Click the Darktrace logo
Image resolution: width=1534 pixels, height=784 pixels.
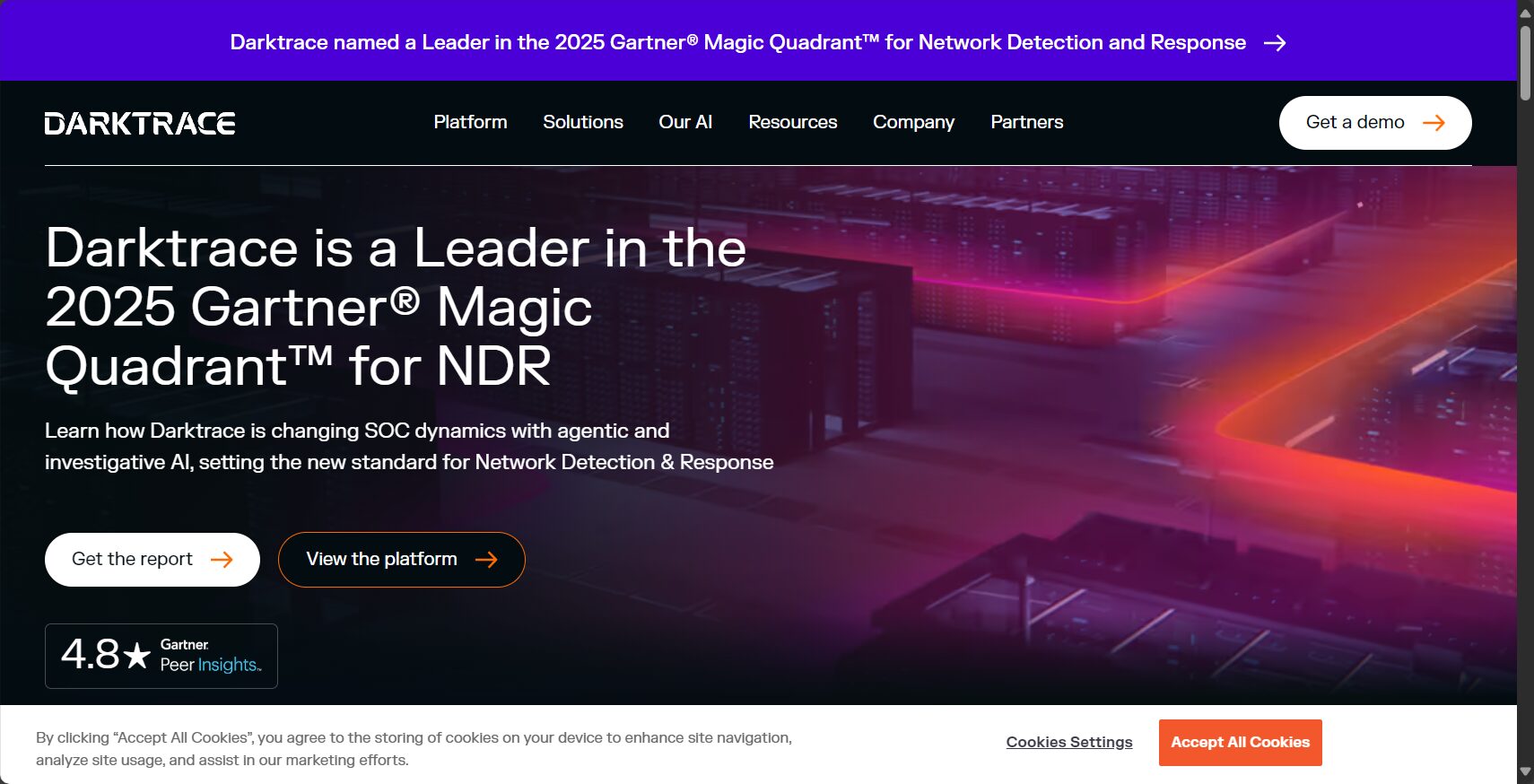pyautogui.click(x=140, y=123)
